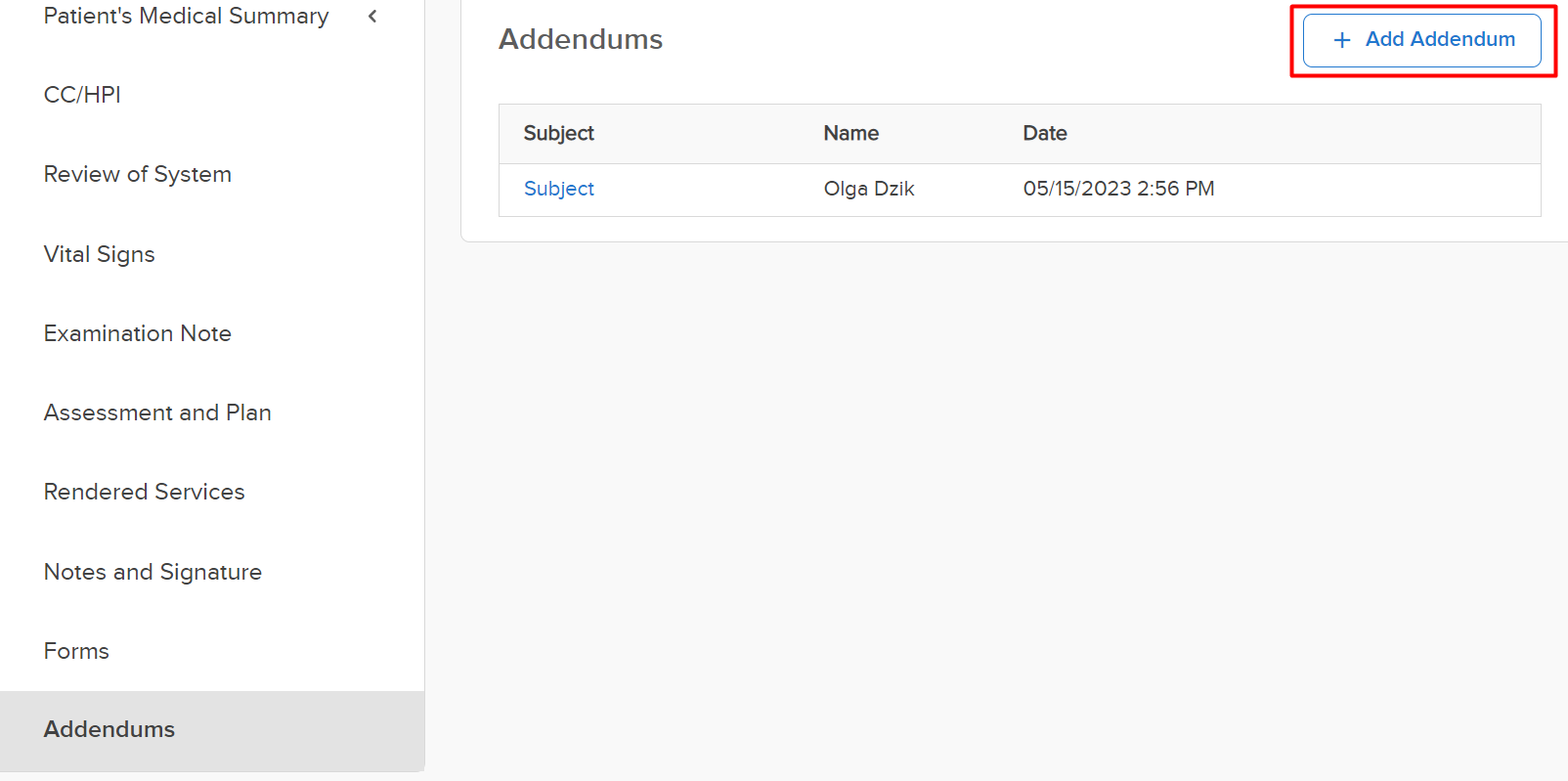Viewport: 1568px width, 781px height.
Task: Click the Date column header
Action: pos(1044,133)
